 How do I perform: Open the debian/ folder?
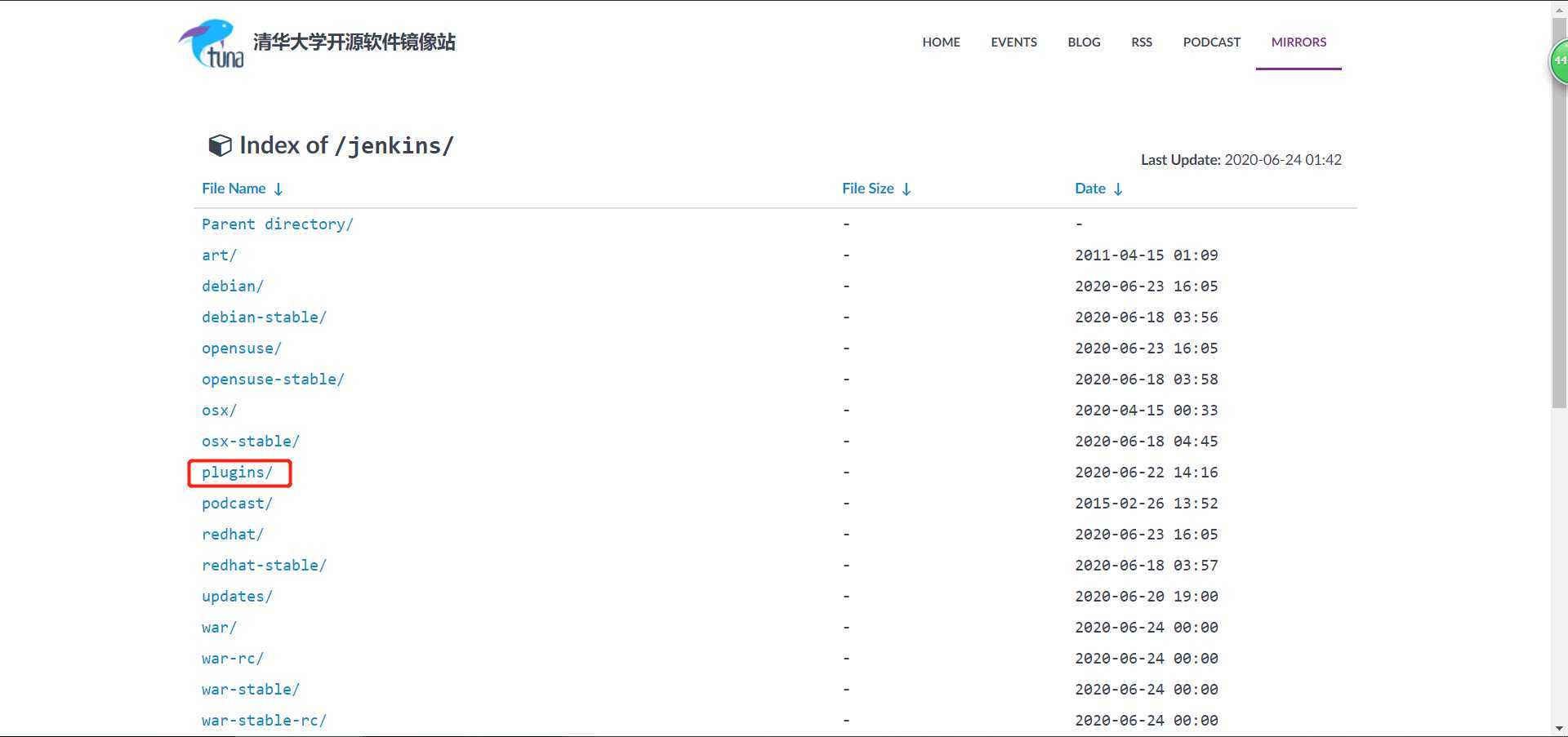click(x=233, y=286)
